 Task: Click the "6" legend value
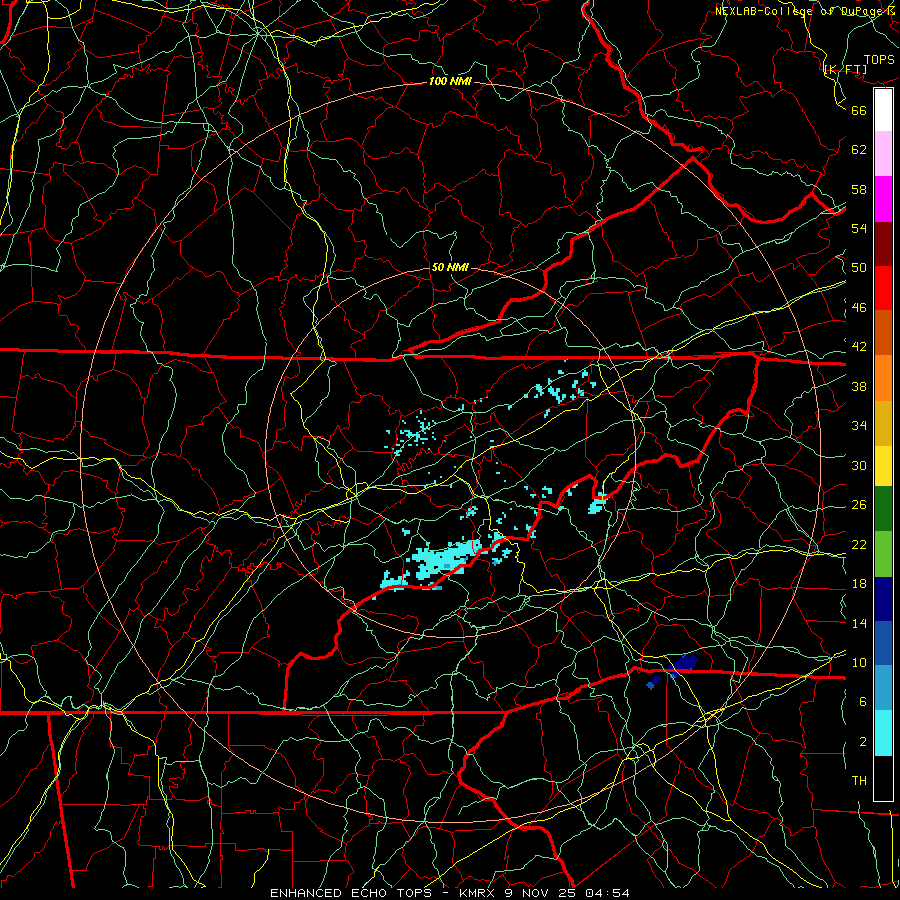click(x=863, y=702)
